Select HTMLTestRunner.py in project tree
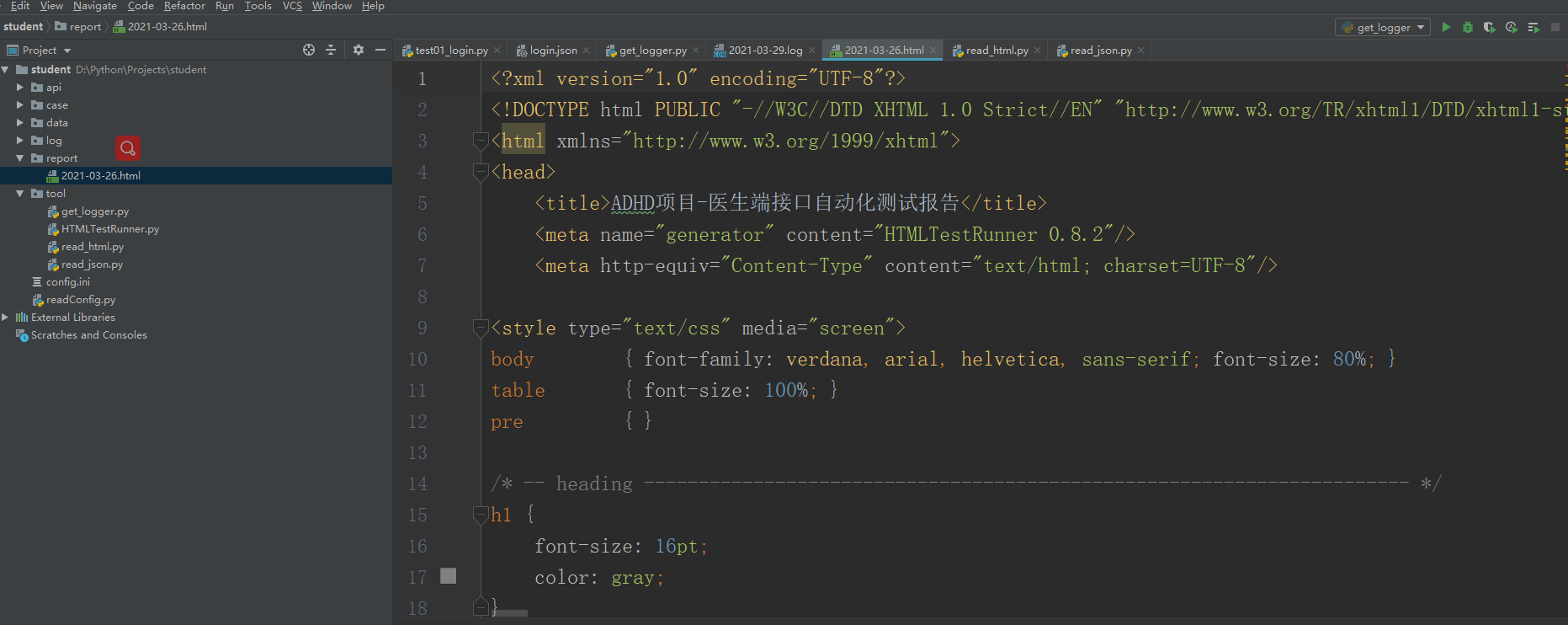The height and width of the screenshot is (625, 1568). 109,229
